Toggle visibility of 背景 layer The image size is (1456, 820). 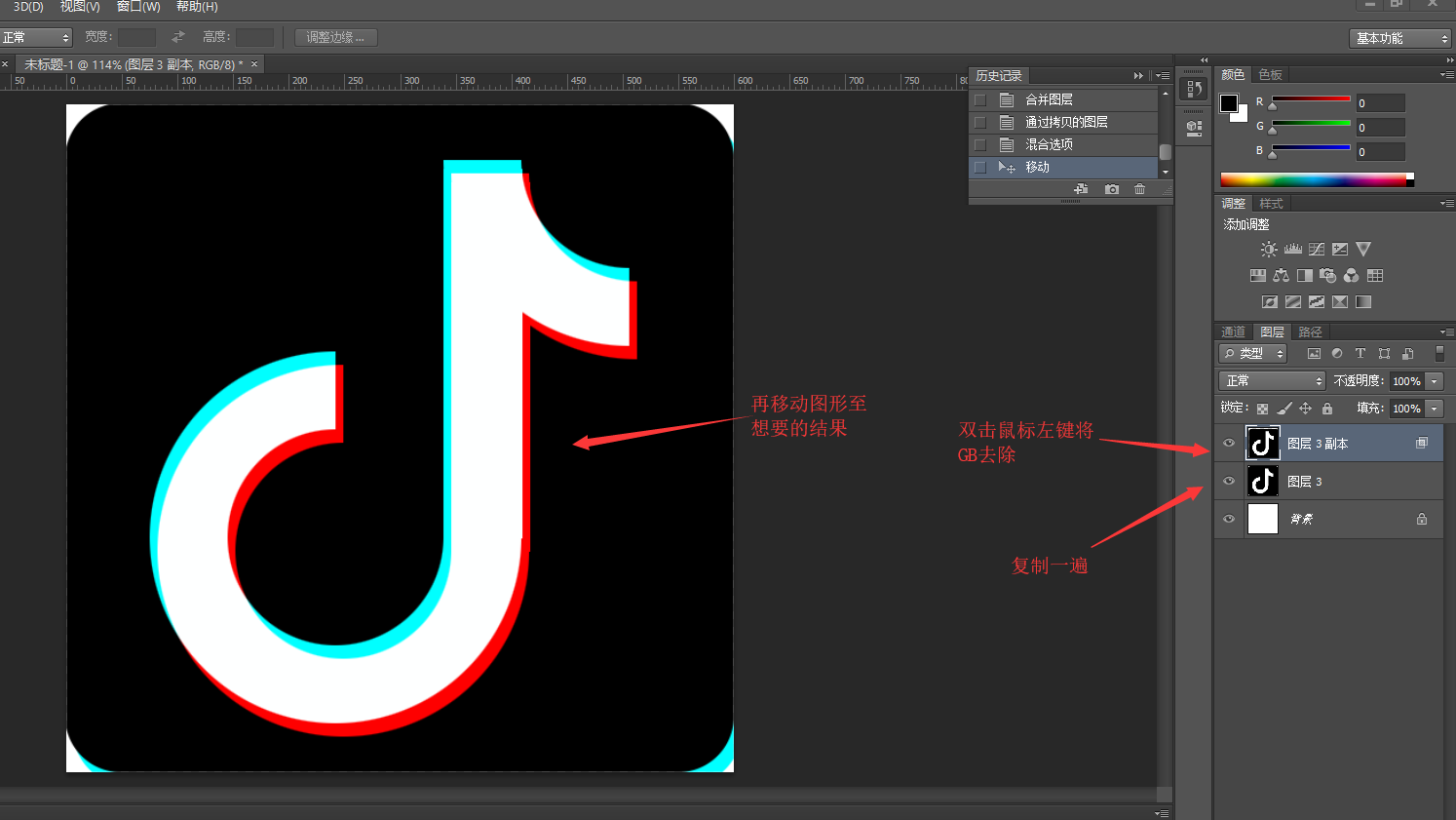(x=1229, y=519)
